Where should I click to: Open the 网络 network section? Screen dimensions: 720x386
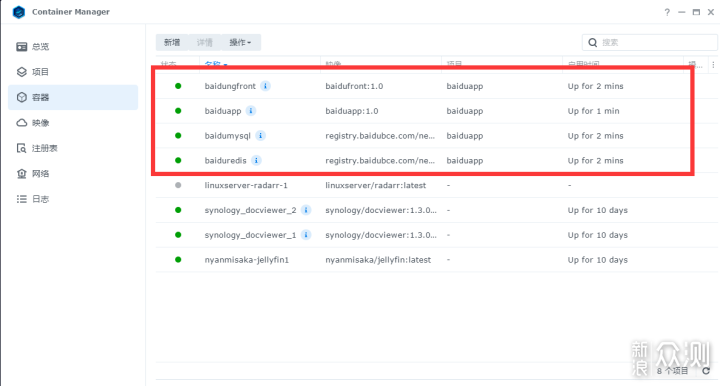coord(73,174)
